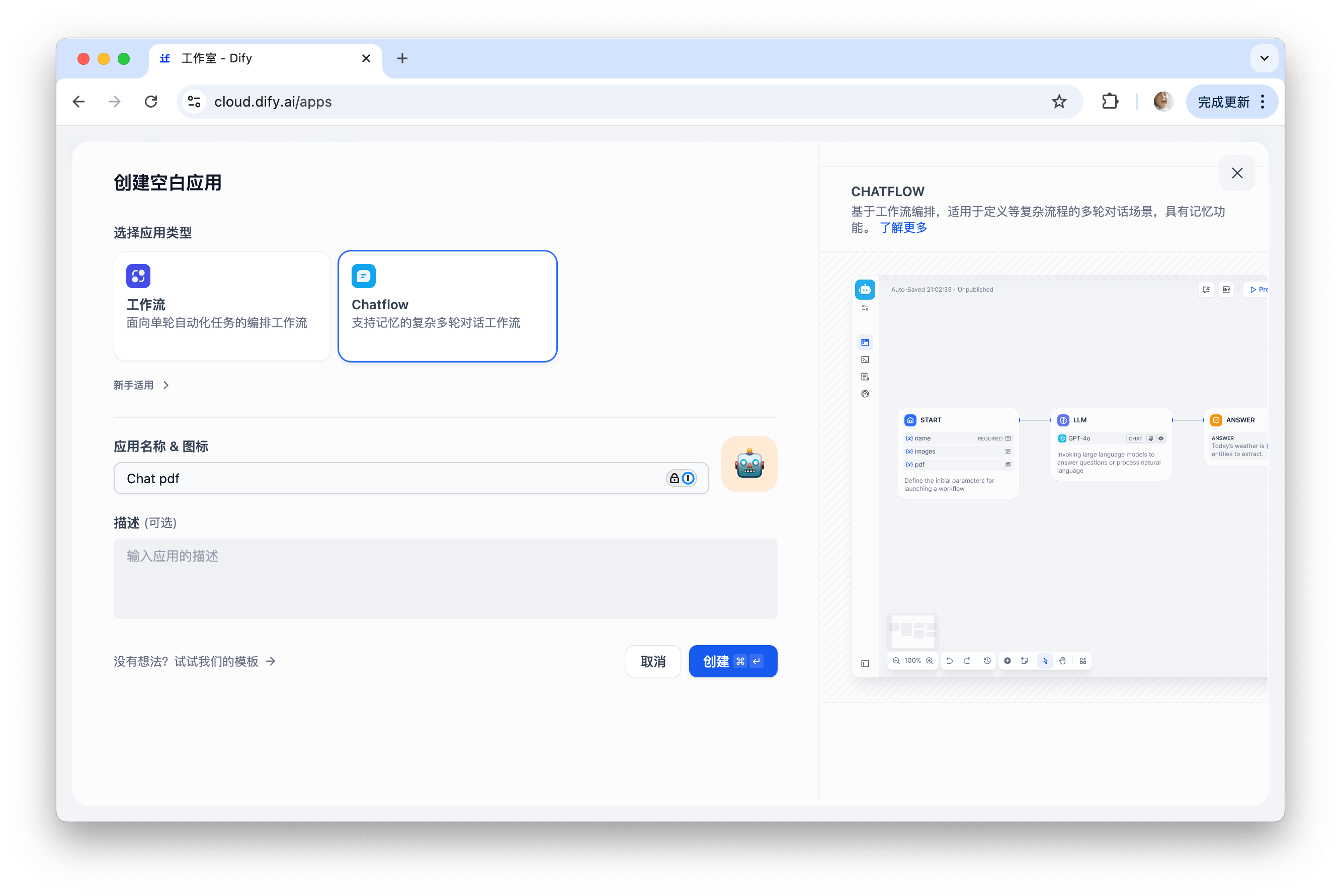Select the Chatflow app type card
1341x896 pixels.
pos(447,306)
